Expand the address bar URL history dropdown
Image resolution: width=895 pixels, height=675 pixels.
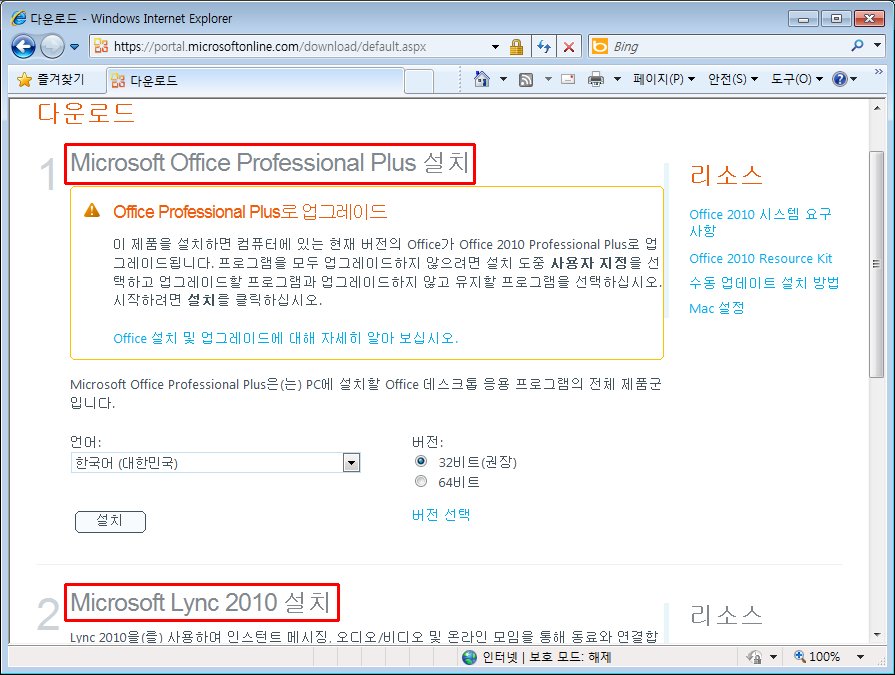[x=495, y=47]
